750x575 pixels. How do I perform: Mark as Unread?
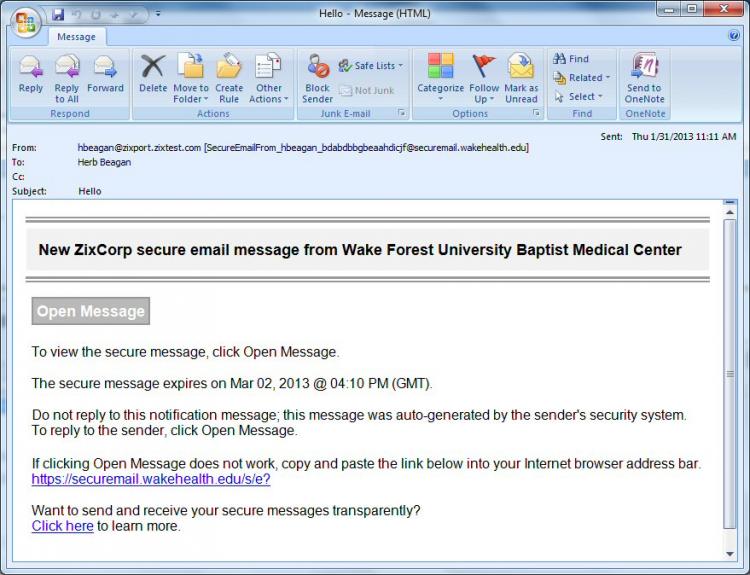(521, 79)
